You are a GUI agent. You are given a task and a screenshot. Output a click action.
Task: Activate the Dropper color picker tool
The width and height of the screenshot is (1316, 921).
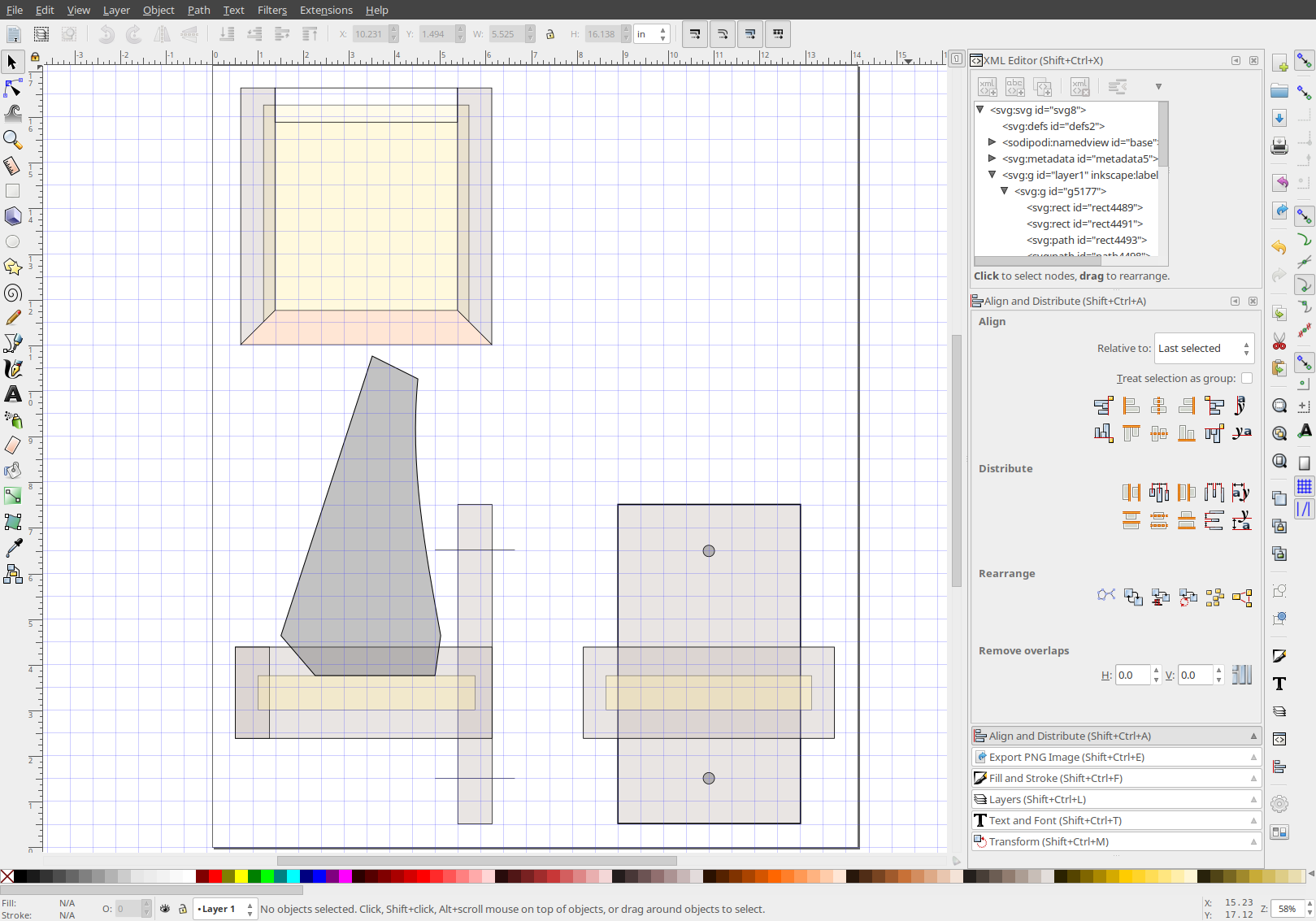coord(13,549)
